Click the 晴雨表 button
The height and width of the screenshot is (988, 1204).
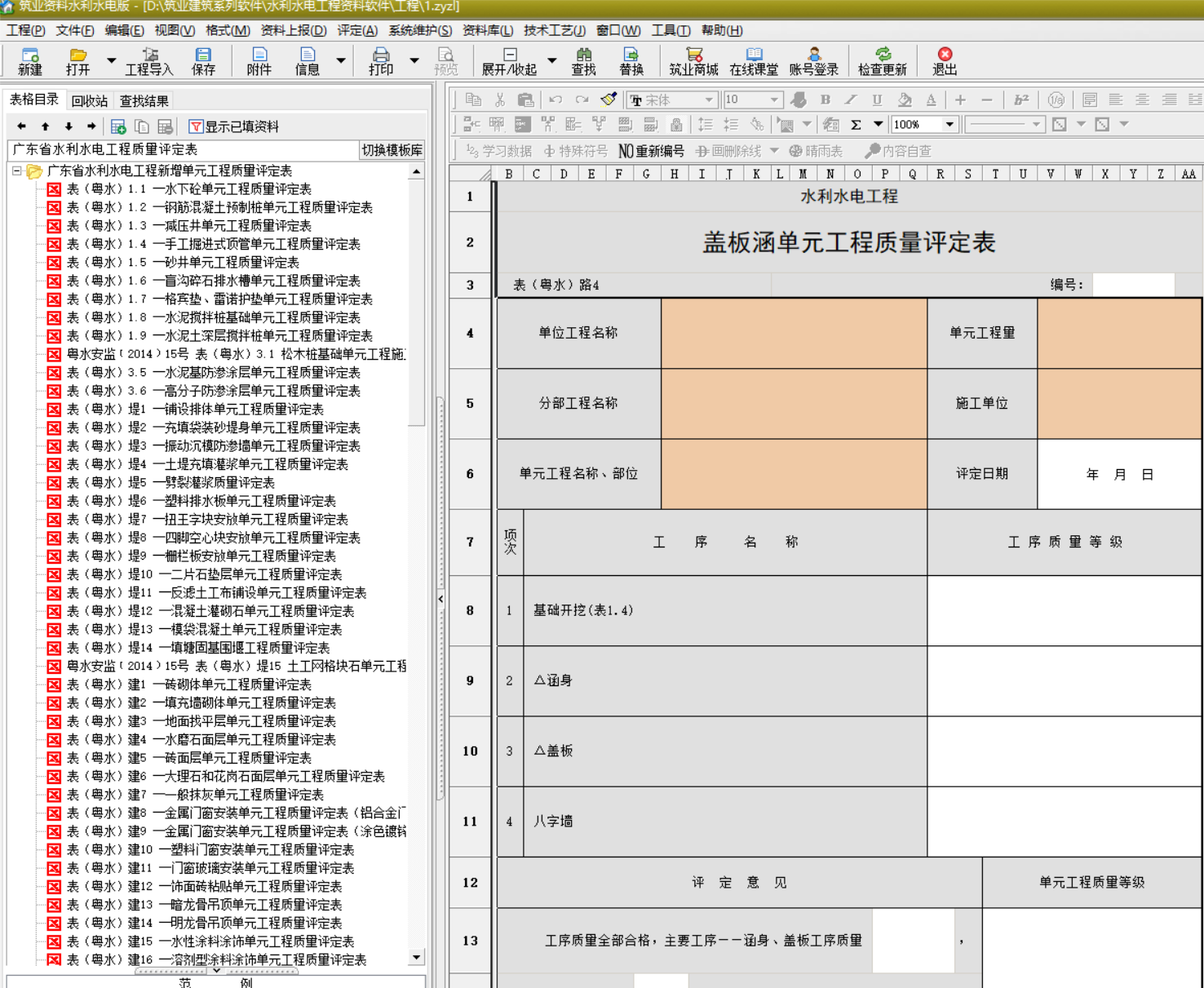(x=816, y=151)
